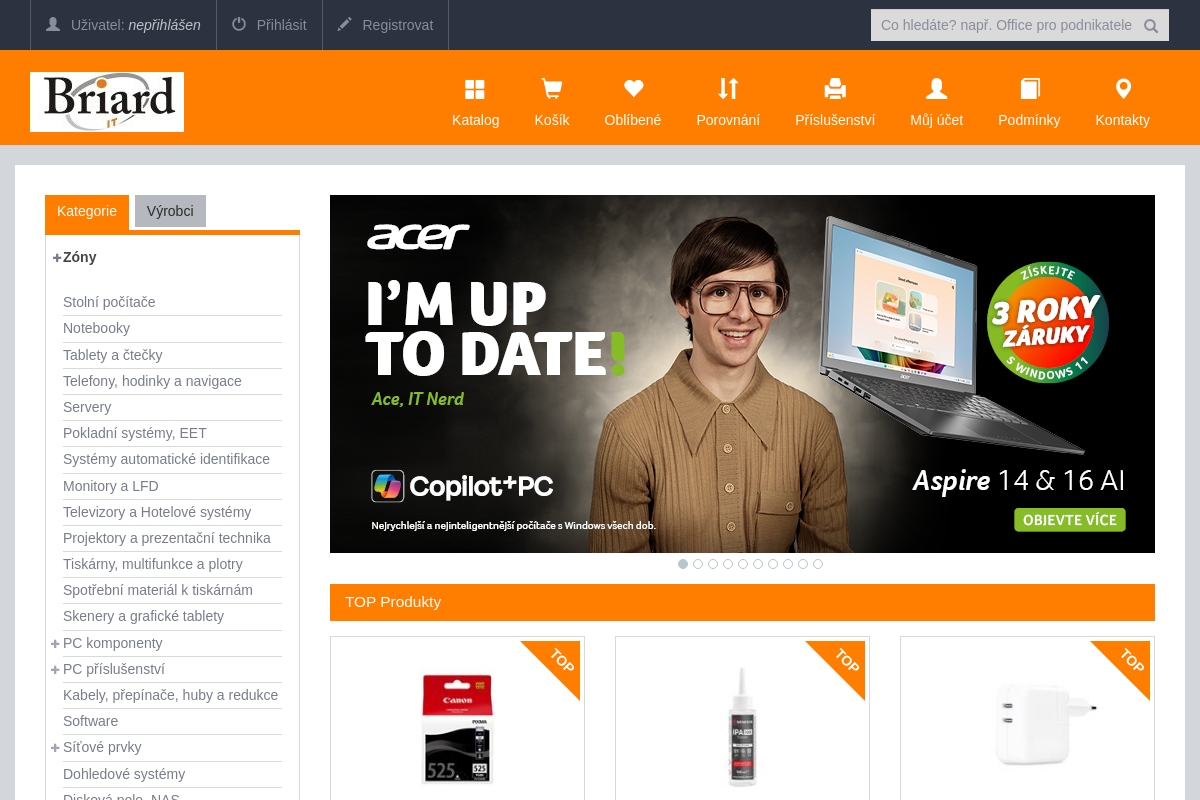Image resolution: width=1200 pixels, height=800 pixels.
Task: Open Televizory a Hotelové systémy category
Action: (x=157, y=512)
